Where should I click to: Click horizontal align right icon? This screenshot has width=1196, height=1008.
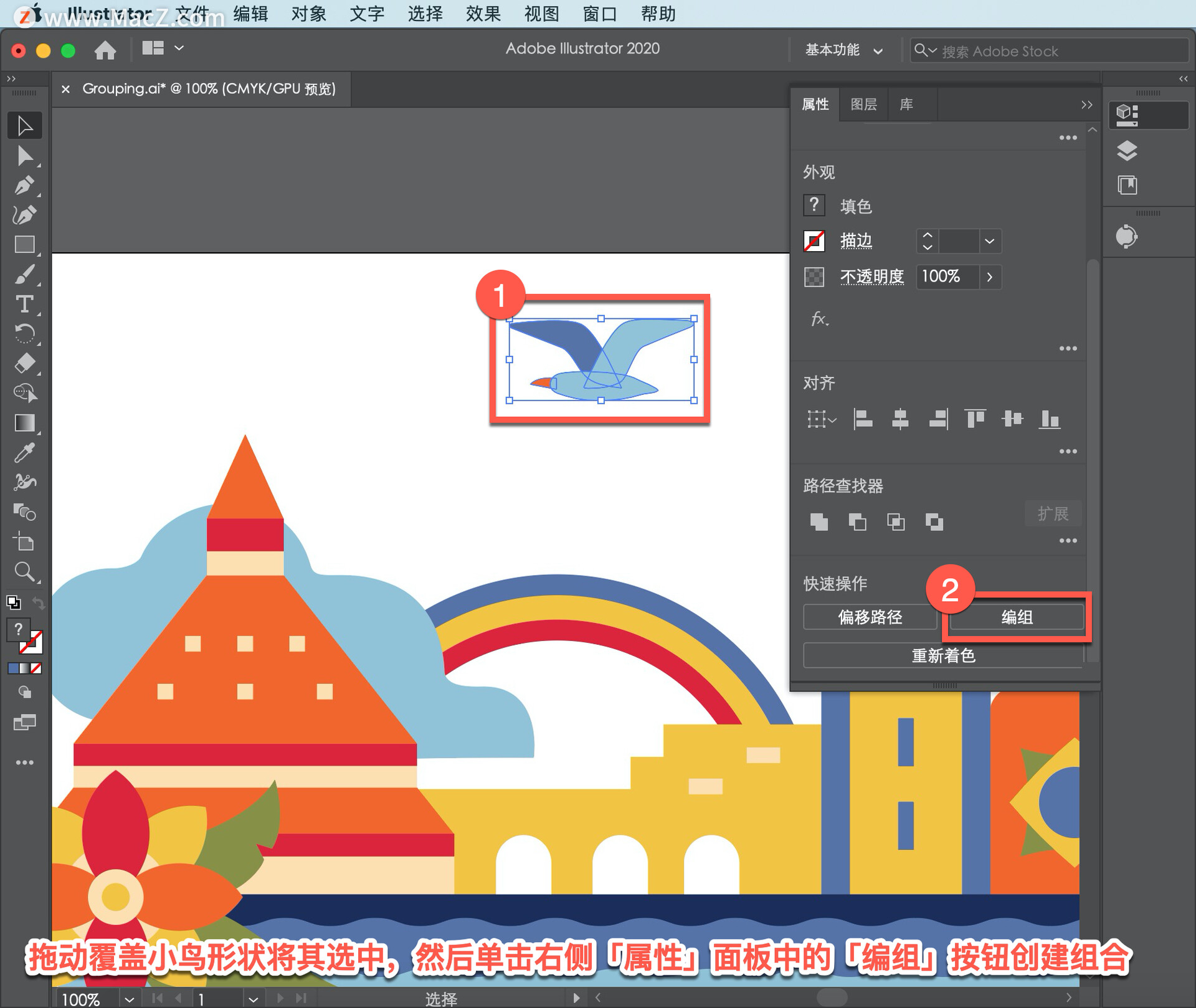click(938, 419)
